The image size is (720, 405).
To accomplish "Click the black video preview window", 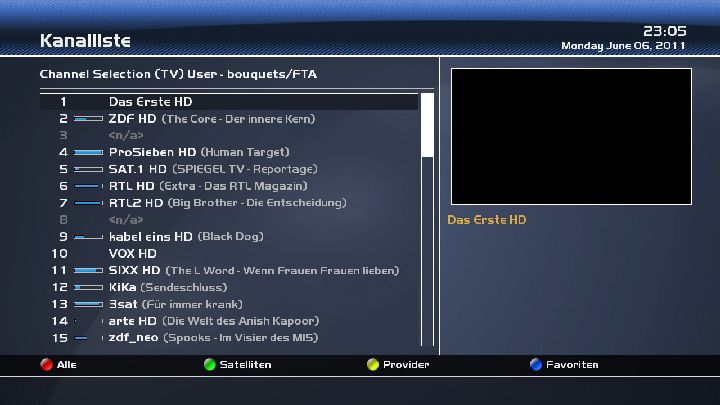I will 571,136.
